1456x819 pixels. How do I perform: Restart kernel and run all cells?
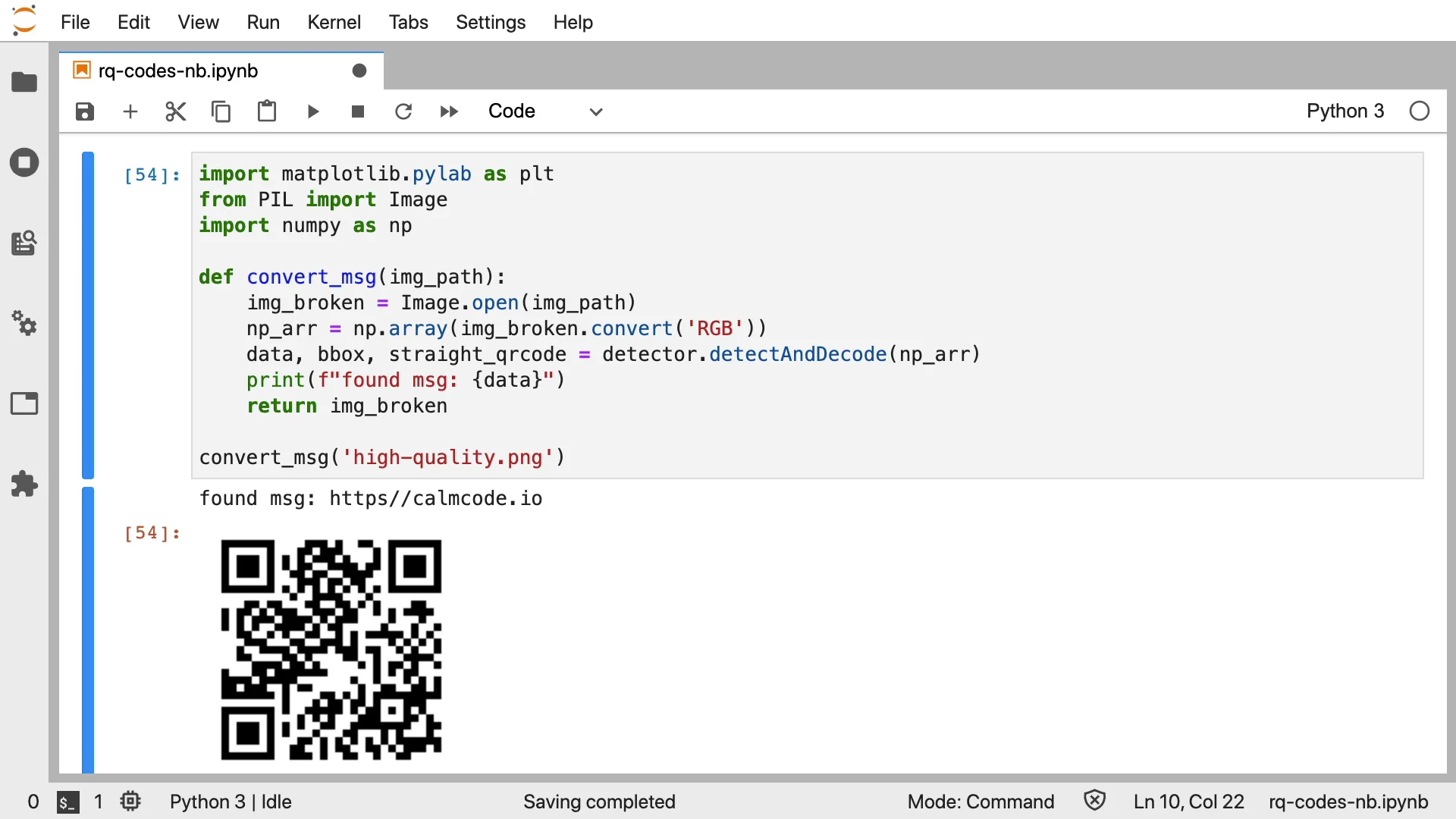click(x=449, y=111)
